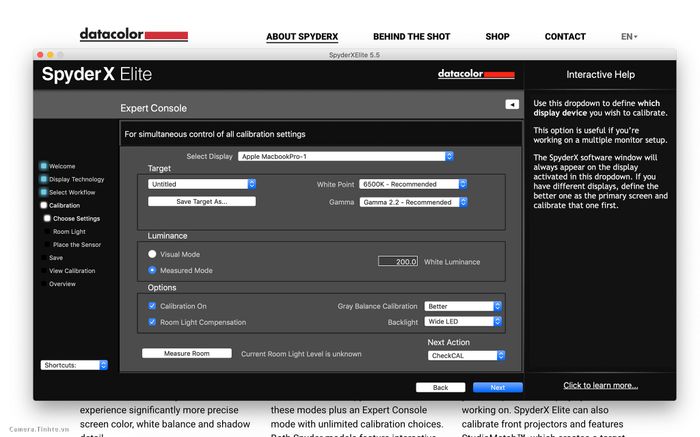Image resolution: width=700 pixels, height=437 pixels.
Task: Go to Save step in sidebar
Action: pos(56,258)
